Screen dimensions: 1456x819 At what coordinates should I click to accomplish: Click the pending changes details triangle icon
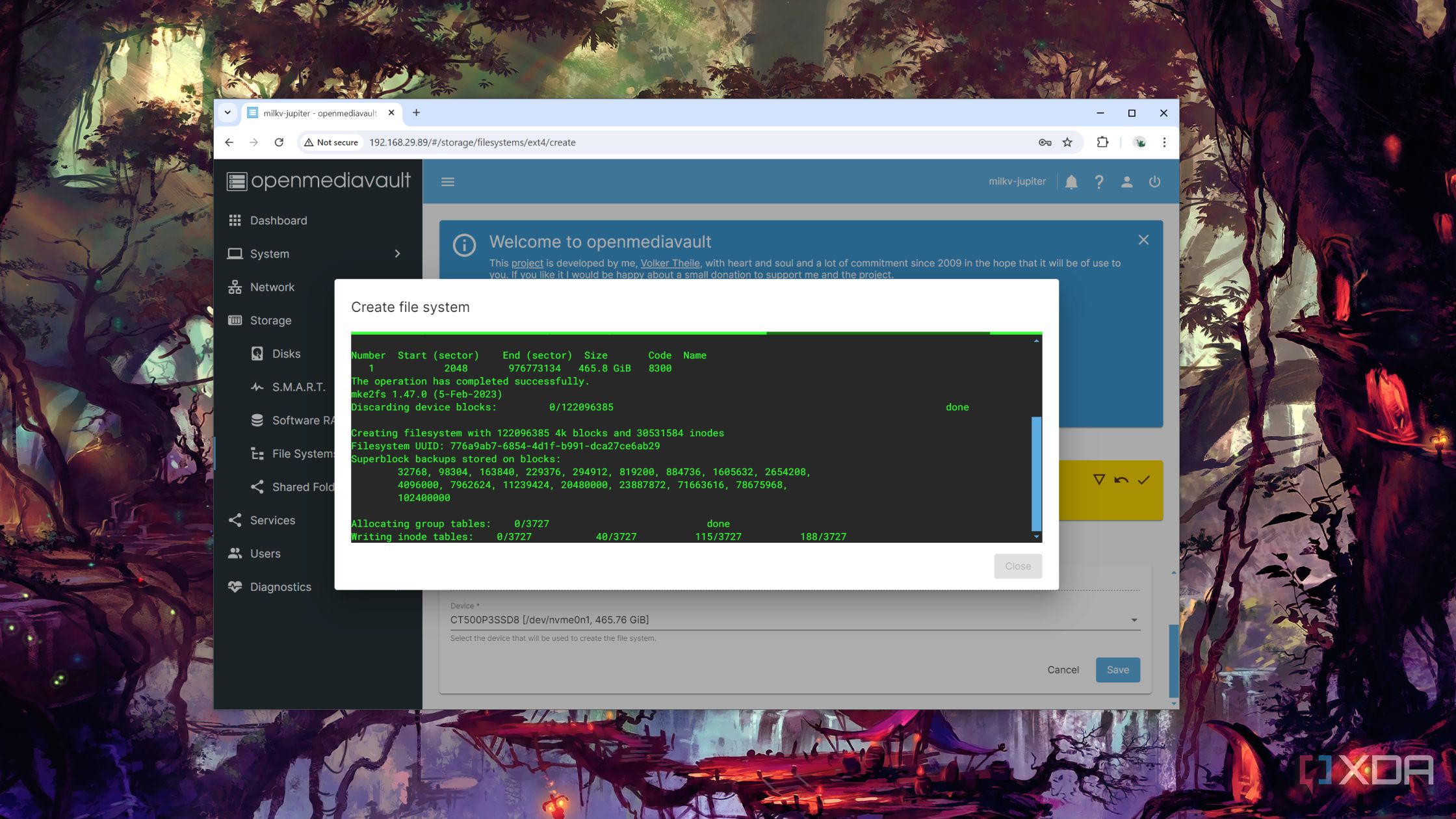tap(1098, 480)
